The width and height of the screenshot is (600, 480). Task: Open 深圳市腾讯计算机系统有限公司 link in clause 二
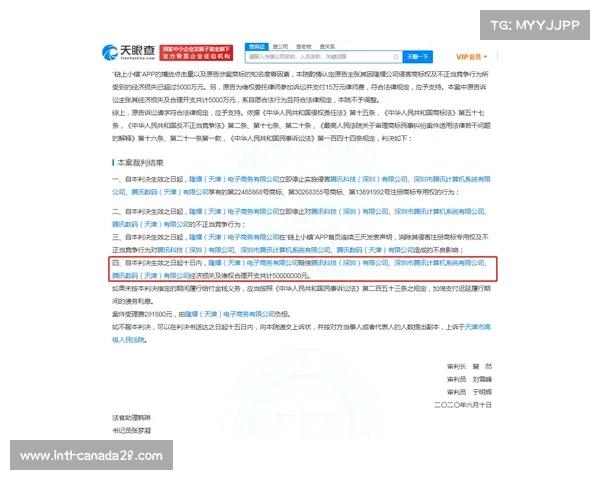coord(439,211)
